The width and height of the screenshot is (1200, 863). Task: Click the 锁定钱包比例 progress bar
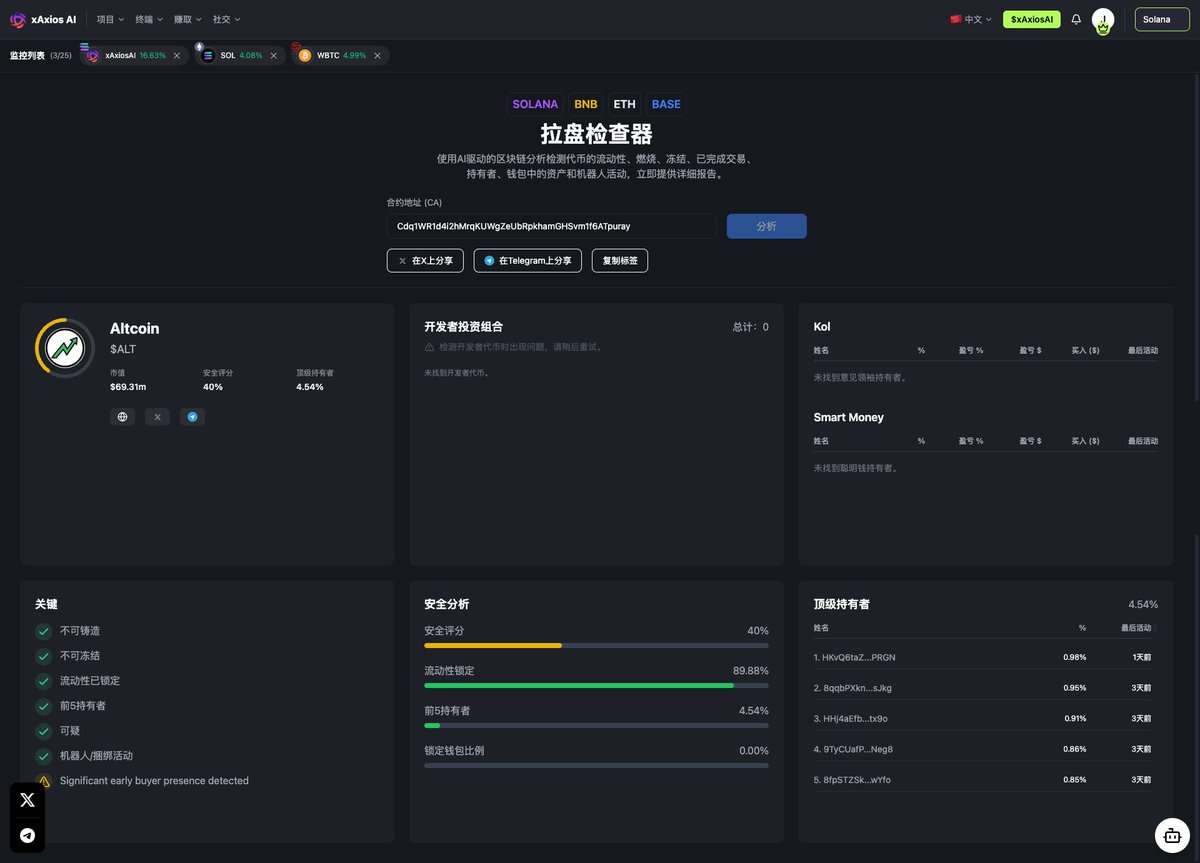click(596, 765)
